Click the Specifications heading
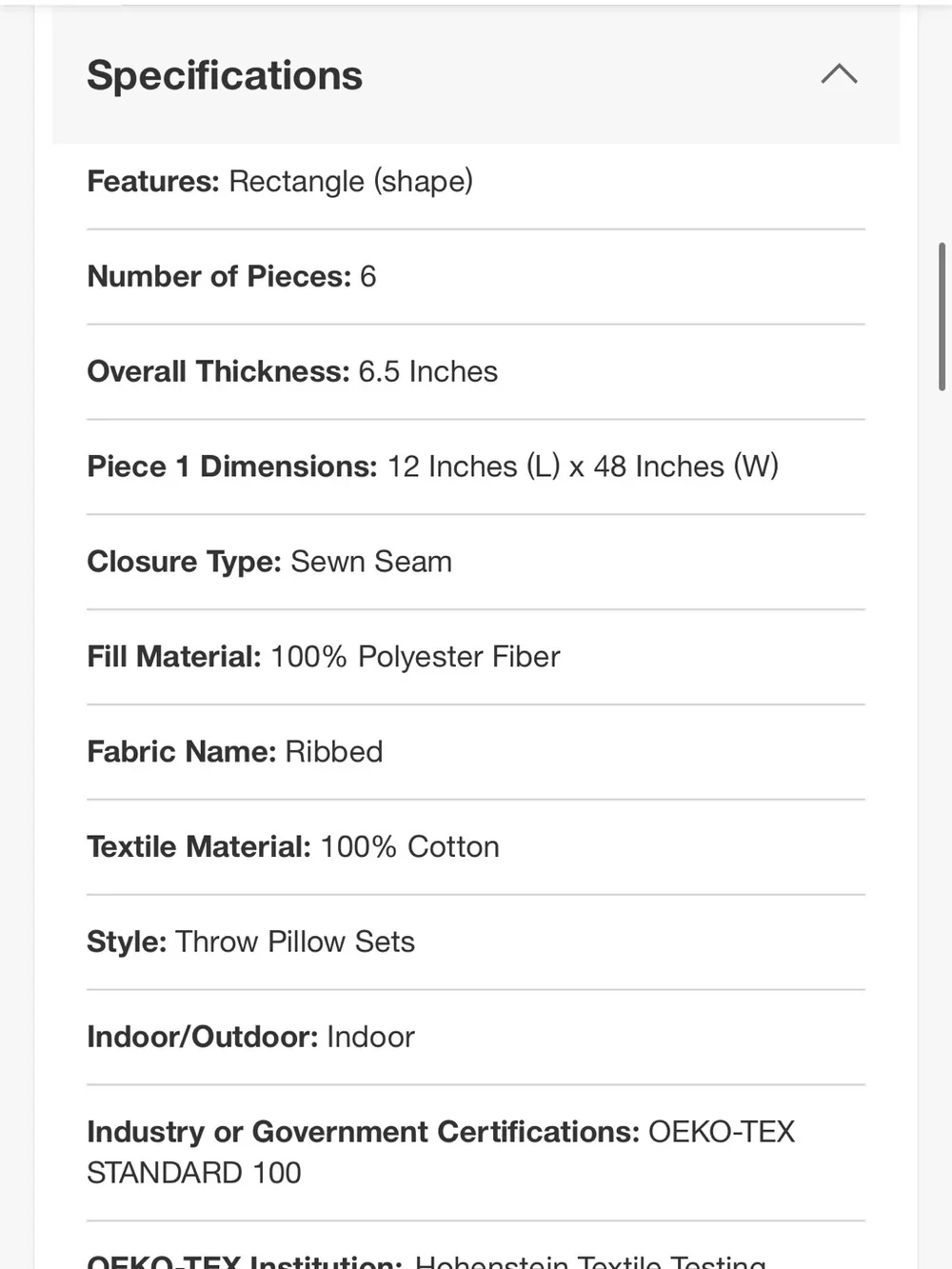 point(225,75)
